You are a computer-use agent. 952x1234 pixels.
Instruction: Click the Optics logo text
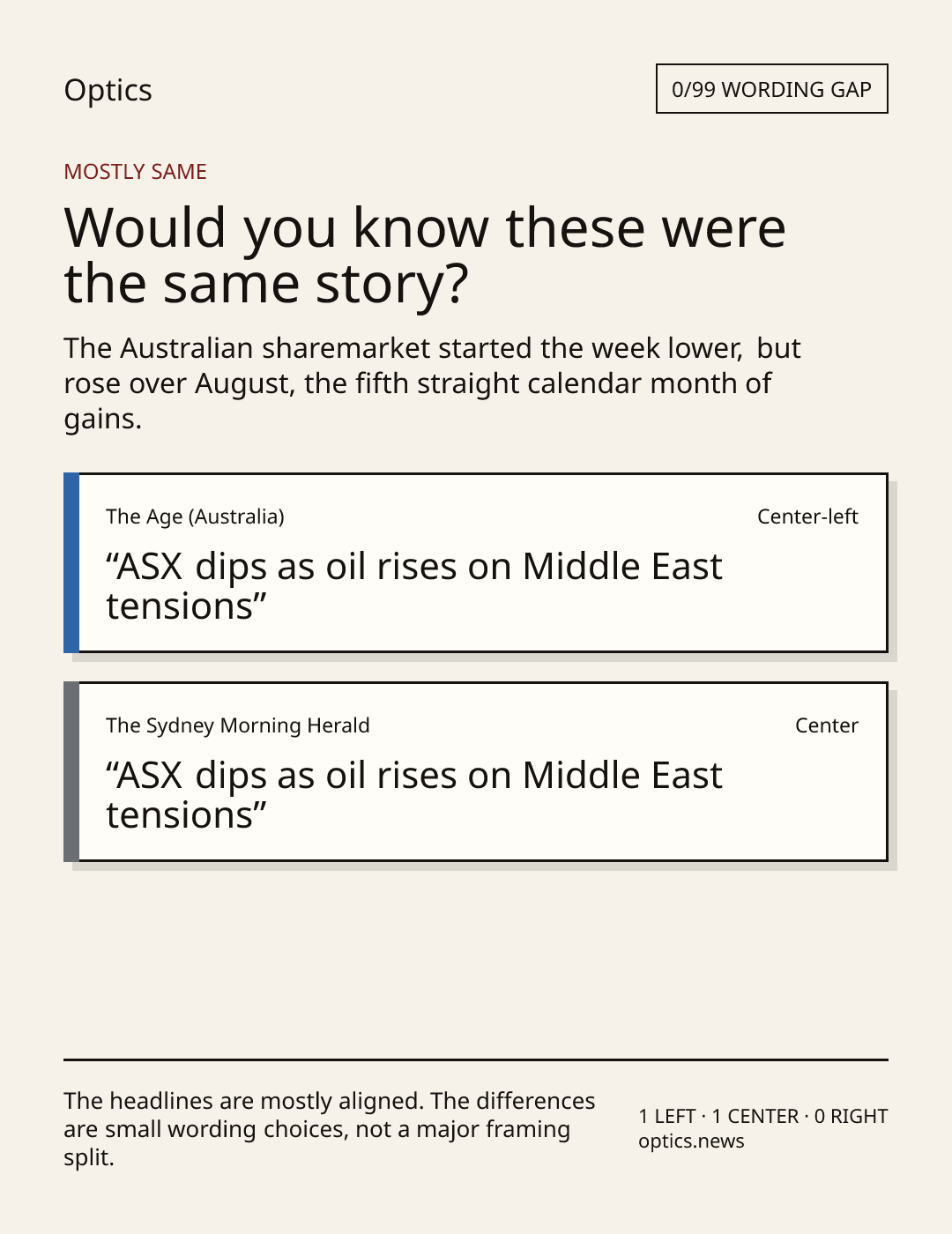click(x=108, y=91)
